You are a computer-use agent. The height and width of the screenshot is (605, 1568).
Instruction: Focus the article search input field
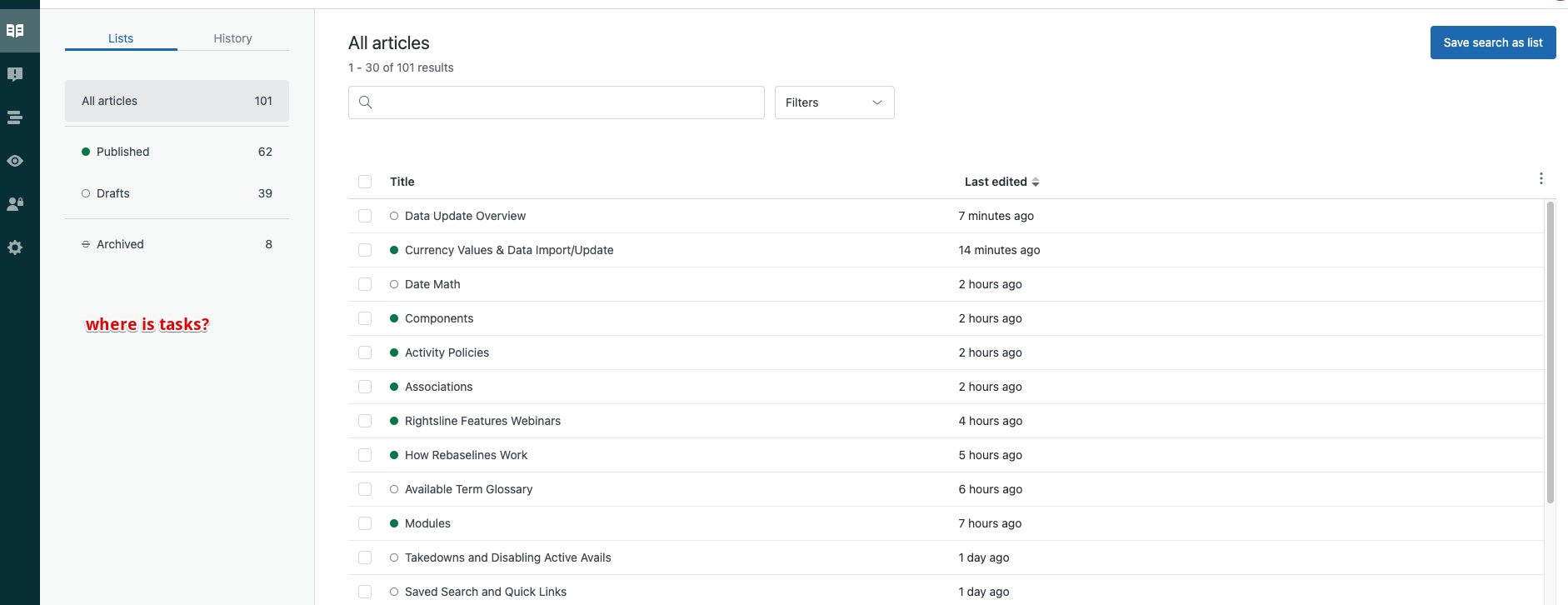tap(567, 102)
